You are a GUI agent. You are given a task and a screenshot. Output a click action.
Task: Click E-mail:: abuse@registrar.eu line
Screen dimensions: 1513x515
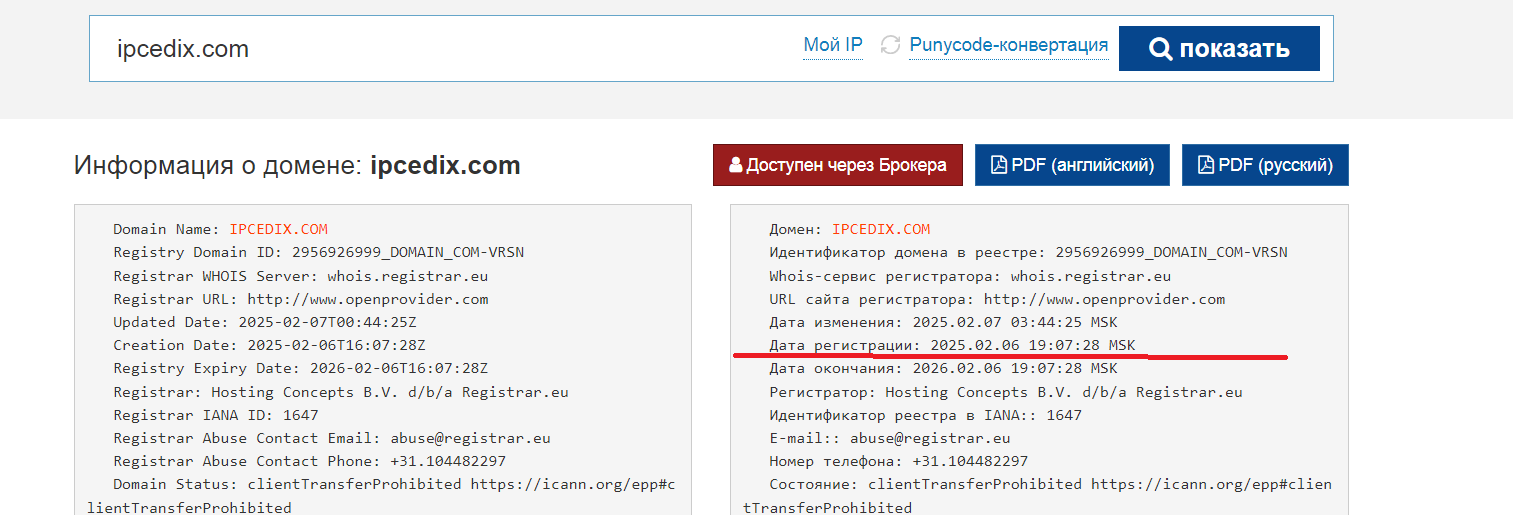click(x=890, y=438)
